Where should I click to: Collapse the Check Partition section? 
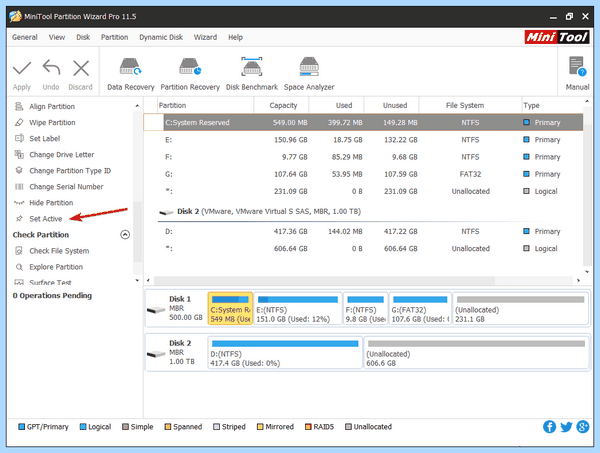coord(125,235)
